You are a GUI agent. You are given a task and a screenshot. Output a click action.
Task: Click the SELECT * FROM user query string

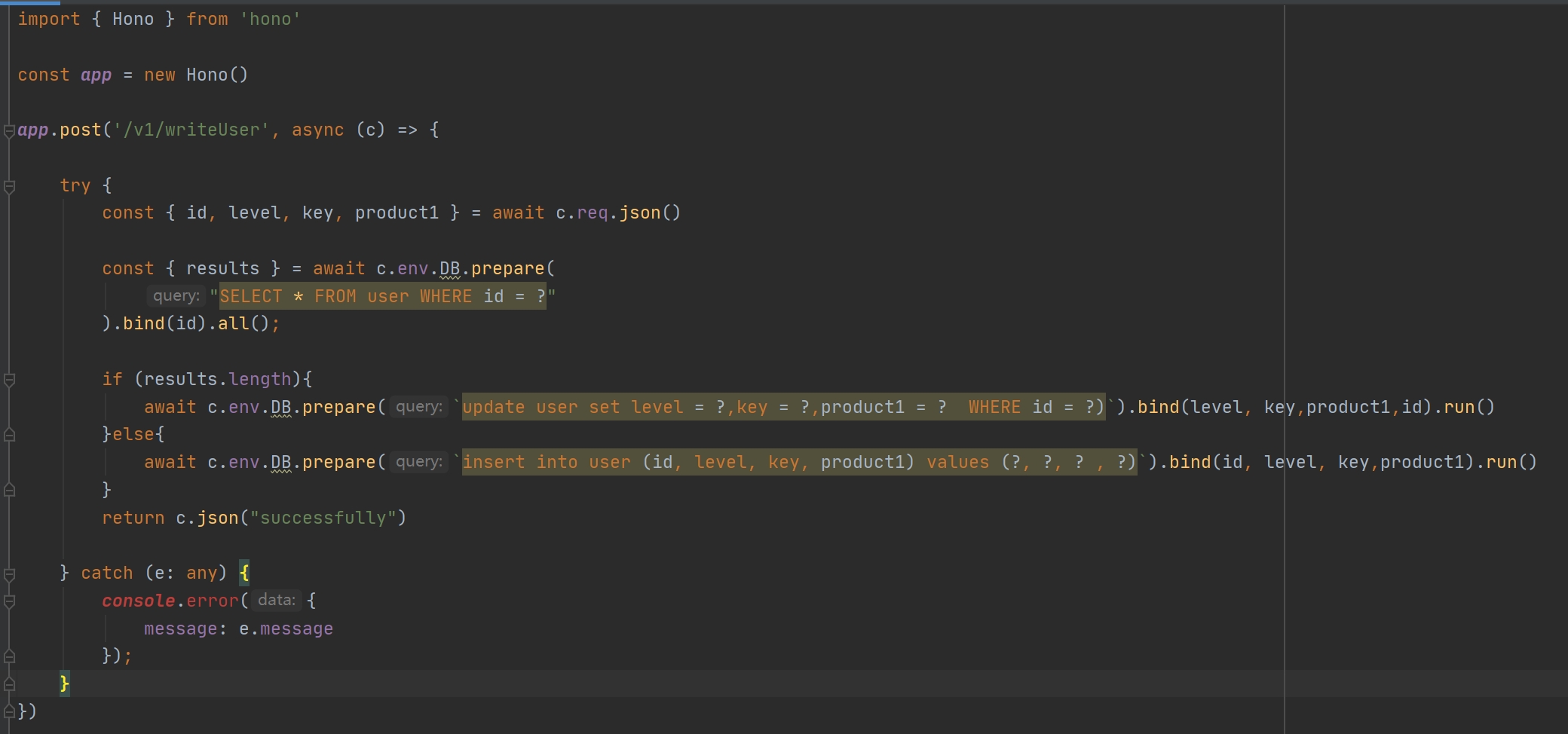pyautogui.click(x=382, y=296)
